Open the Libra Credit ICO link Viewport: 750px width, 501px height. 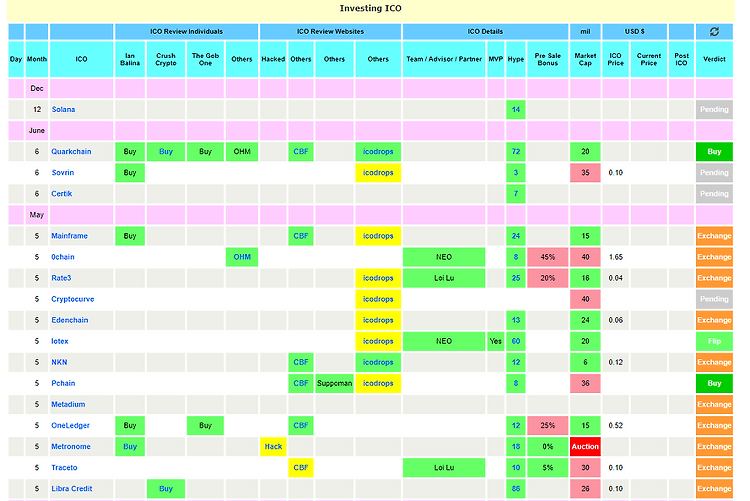coord(72,489)
